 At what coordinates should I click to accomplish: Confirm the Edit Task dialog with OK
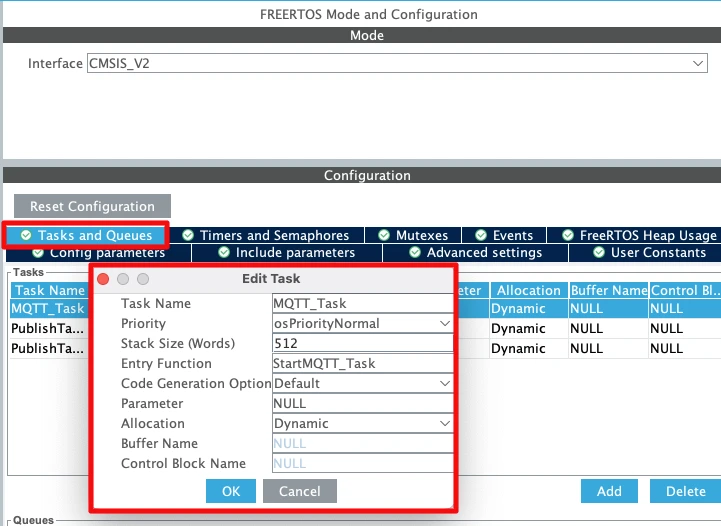coord(231,491)
